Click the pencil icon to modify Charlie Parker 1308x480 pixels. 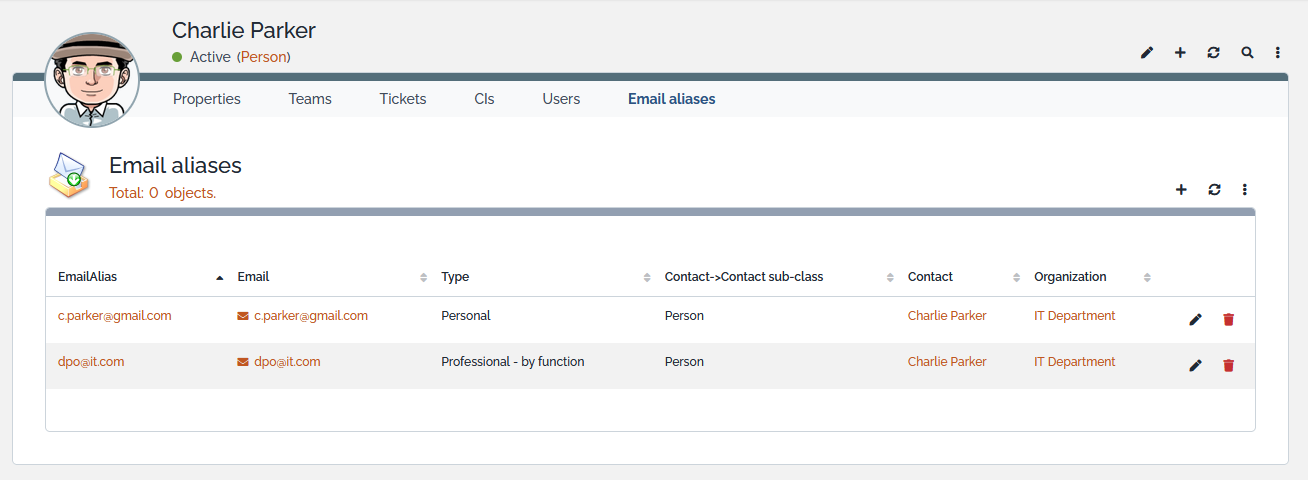coord(1147,53)
